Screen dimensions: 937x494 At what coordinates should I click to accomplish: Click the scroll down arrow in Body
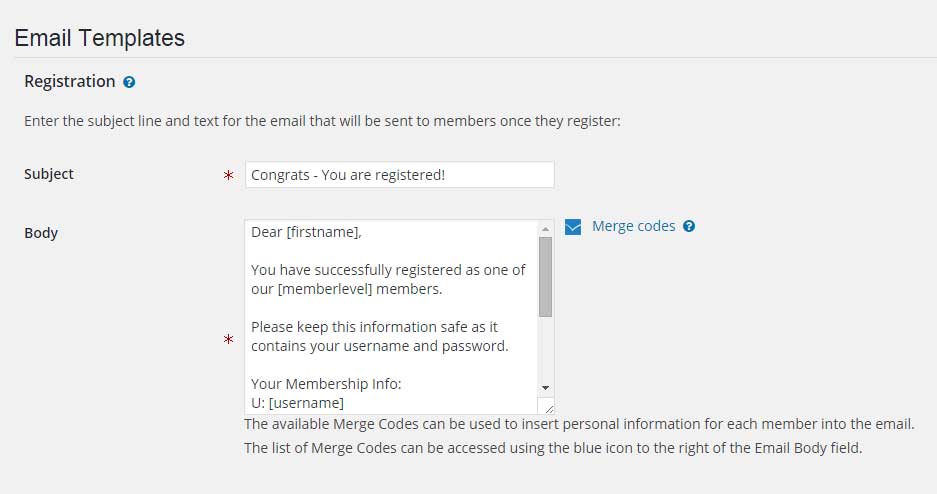545,388
